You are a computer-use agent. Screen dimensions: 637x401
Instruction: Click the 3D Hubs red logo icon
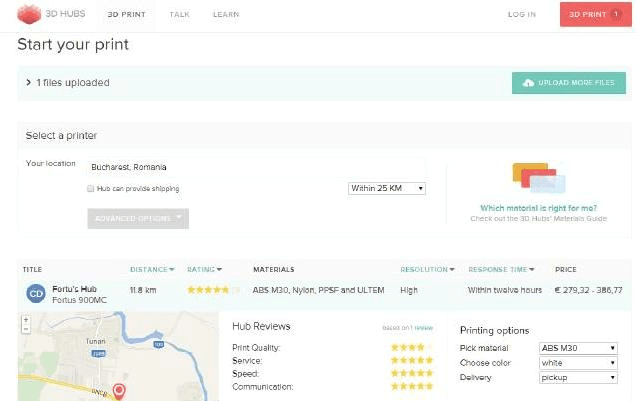click(29, 14)
